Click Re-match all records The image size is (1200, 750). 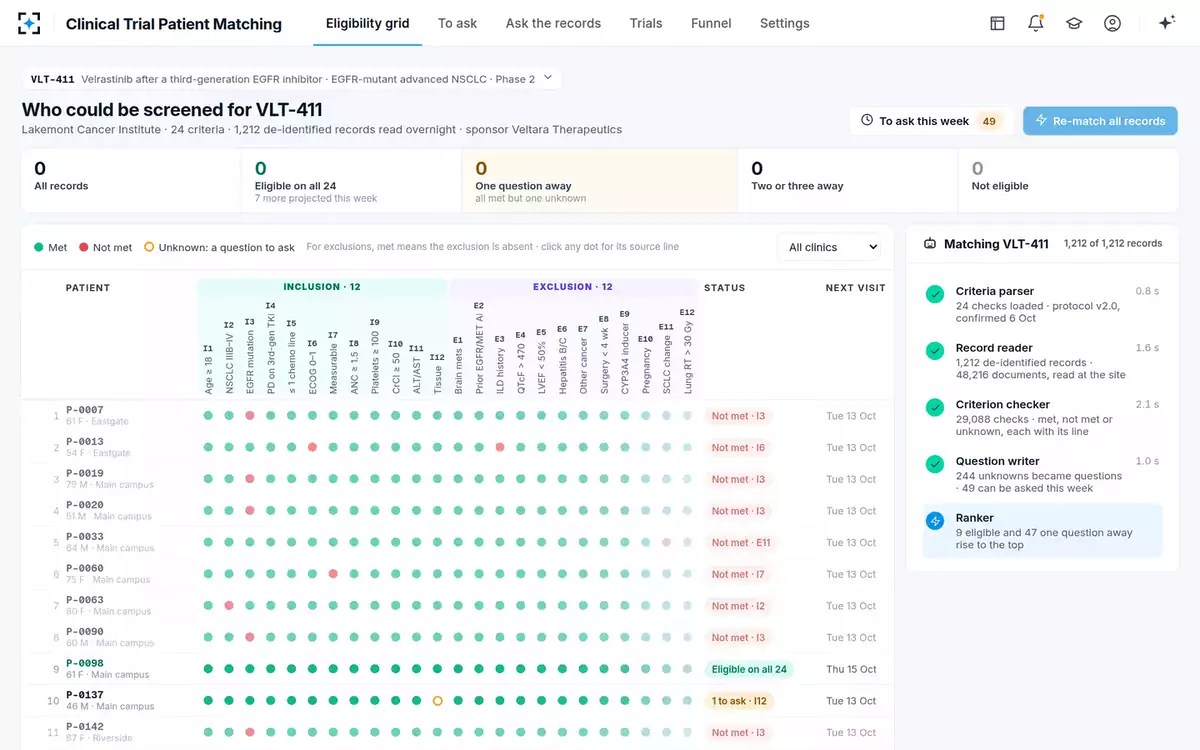1100,121
